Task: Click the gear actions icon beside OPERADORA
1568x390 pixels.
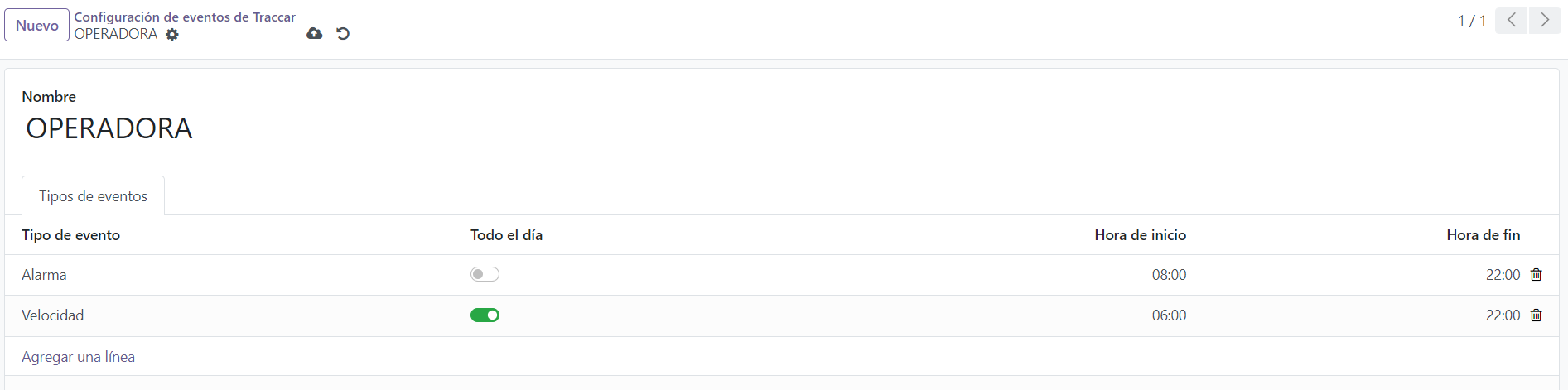Action: (x=172, y=35)
